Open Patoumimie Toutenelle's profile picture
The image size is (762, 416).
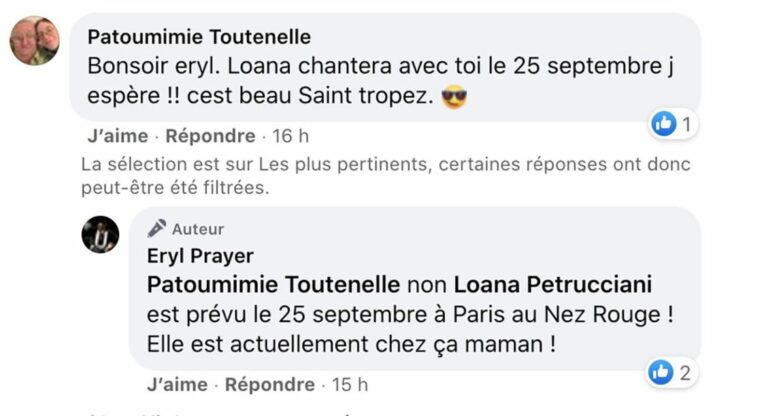(x=35, y=41)
